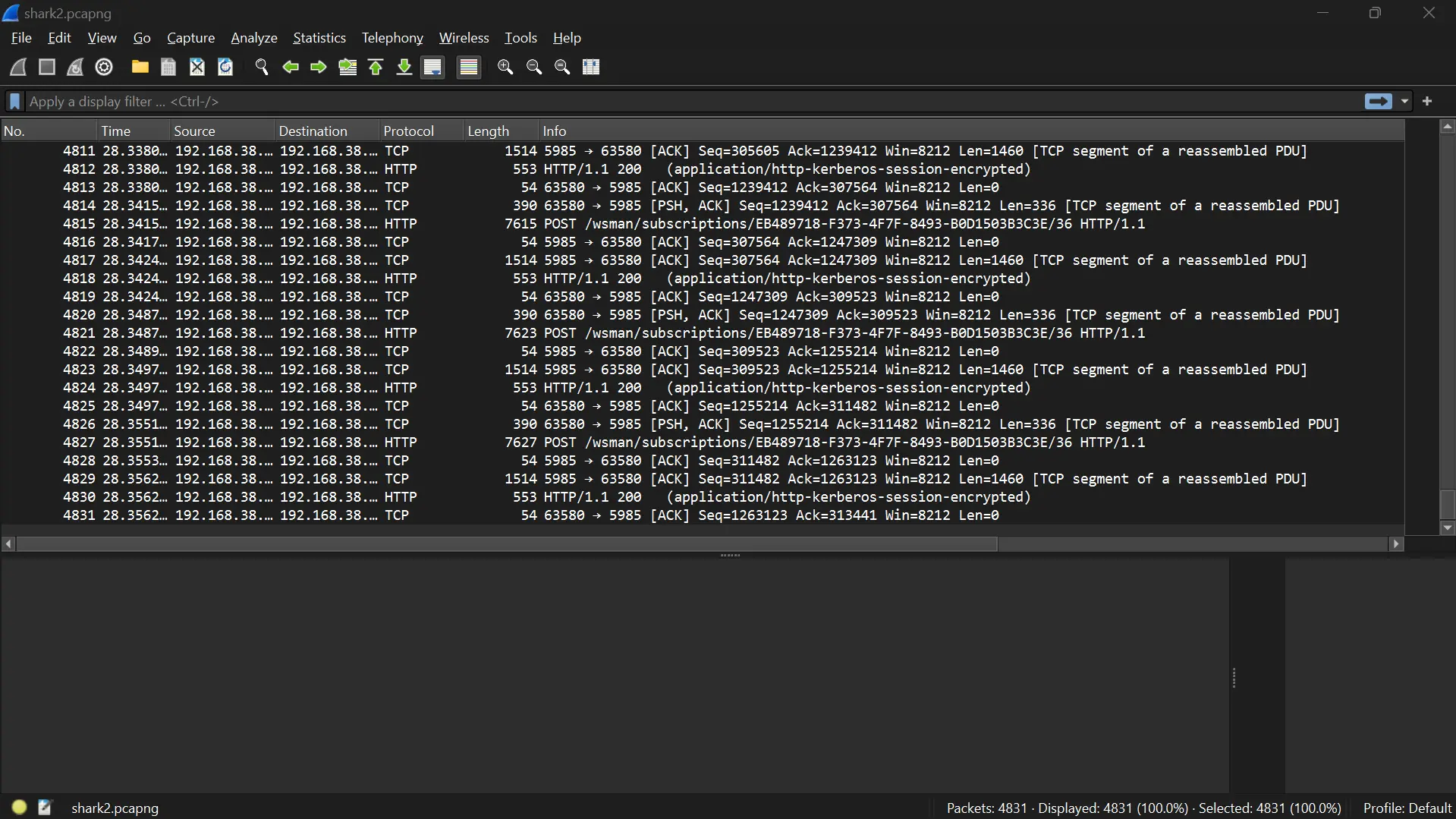This screenshot has width=1456, height=819.
Task: Select packet 4823 TCP segment row
Action: pos(703,370)
